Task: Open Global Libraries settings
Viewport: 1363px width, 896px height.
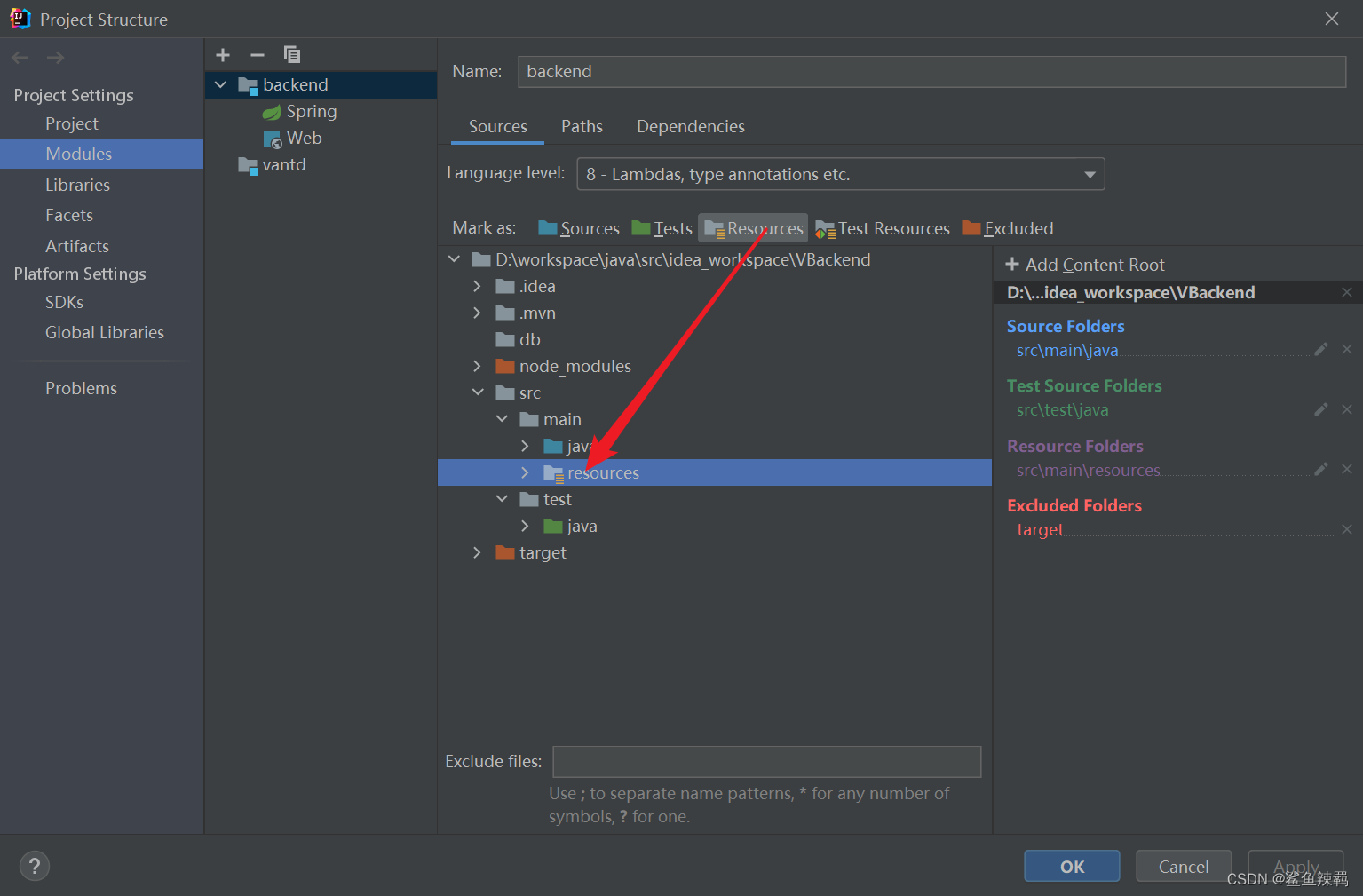Action: [105, 332]
